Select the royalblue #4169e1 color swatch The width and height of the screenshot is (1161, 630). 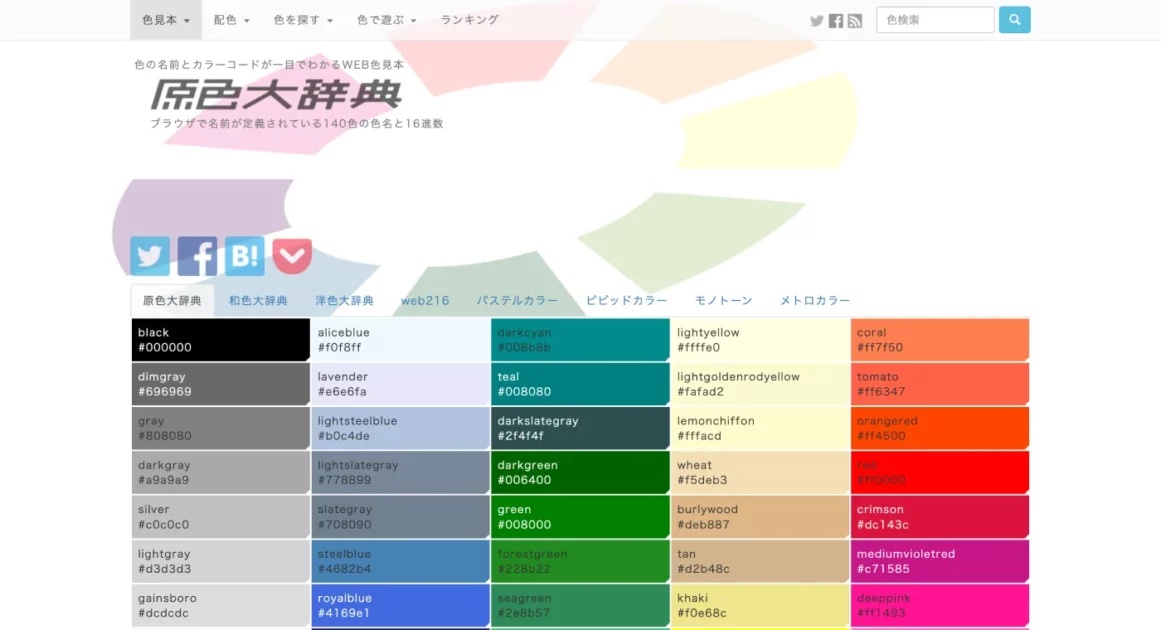[x=400, y=606]
